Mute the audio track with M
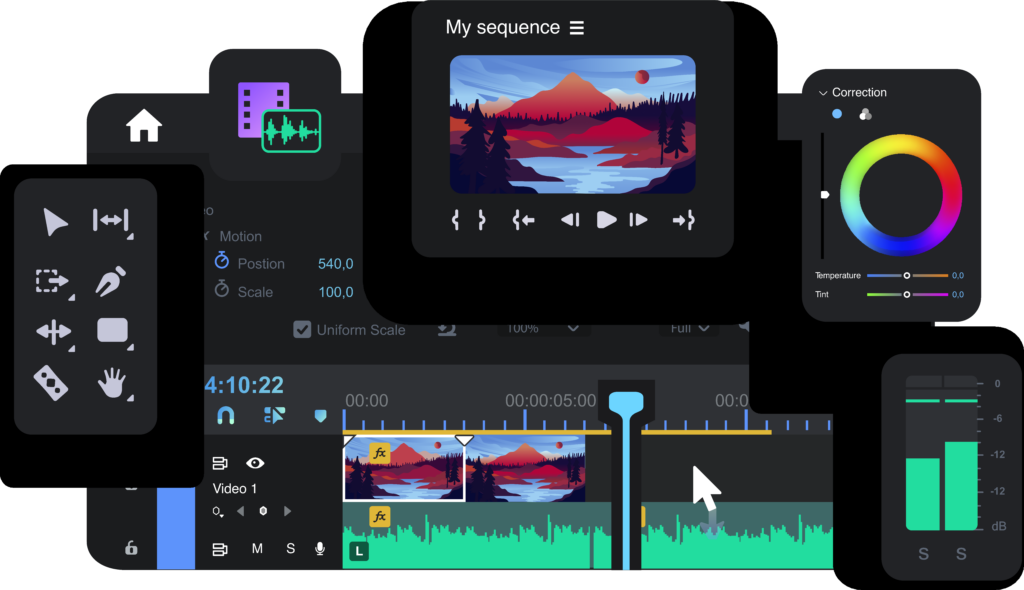The height and width of the screenshot is (590, 1024). pos(257,549)
